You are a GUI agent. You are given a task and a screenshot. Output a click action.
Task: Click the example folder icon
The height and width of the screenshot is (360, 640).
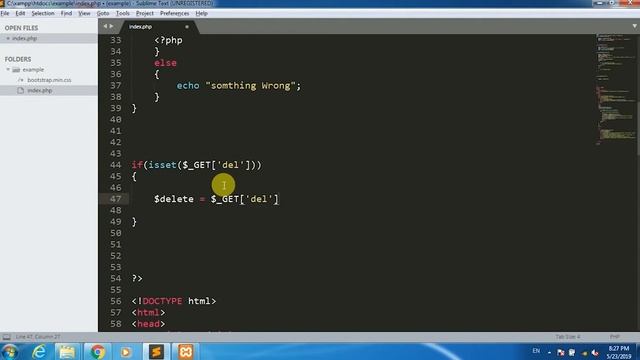pyautogui.click(x=16, y=70)
